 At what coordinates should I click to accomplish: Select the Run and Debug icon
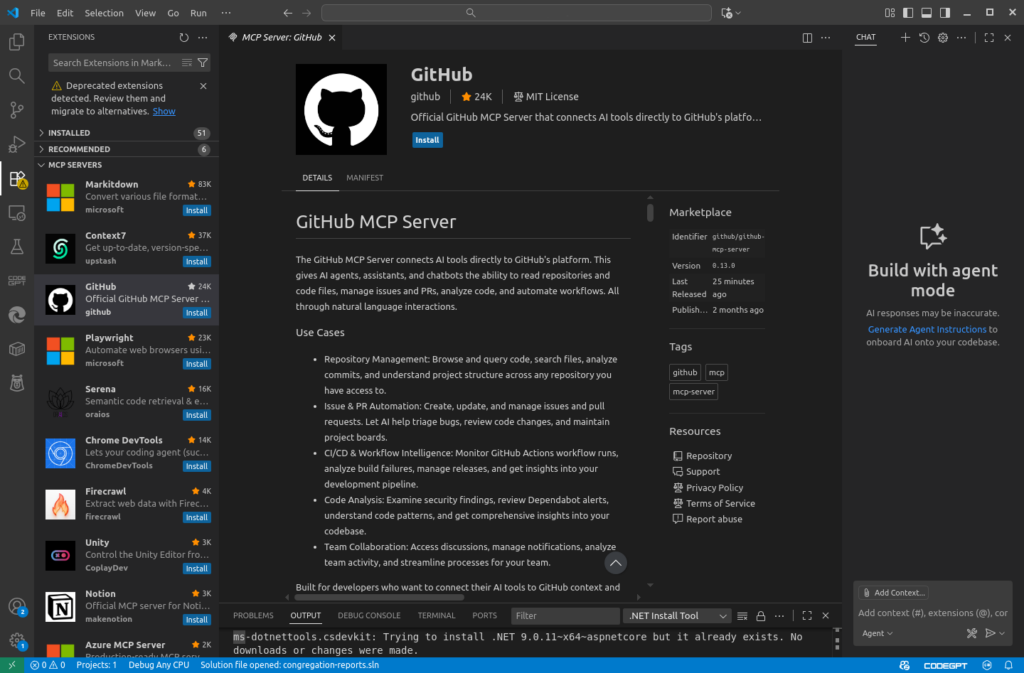pyautogui.click(x=16, y=143)
